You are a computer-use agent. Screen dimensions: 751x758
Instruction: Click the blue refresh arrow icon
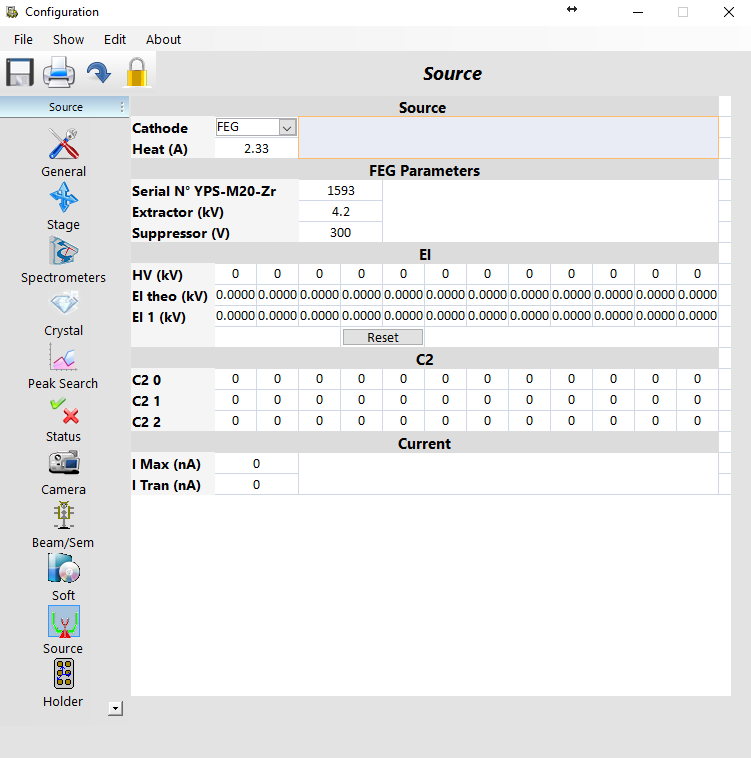pos(98,73)
